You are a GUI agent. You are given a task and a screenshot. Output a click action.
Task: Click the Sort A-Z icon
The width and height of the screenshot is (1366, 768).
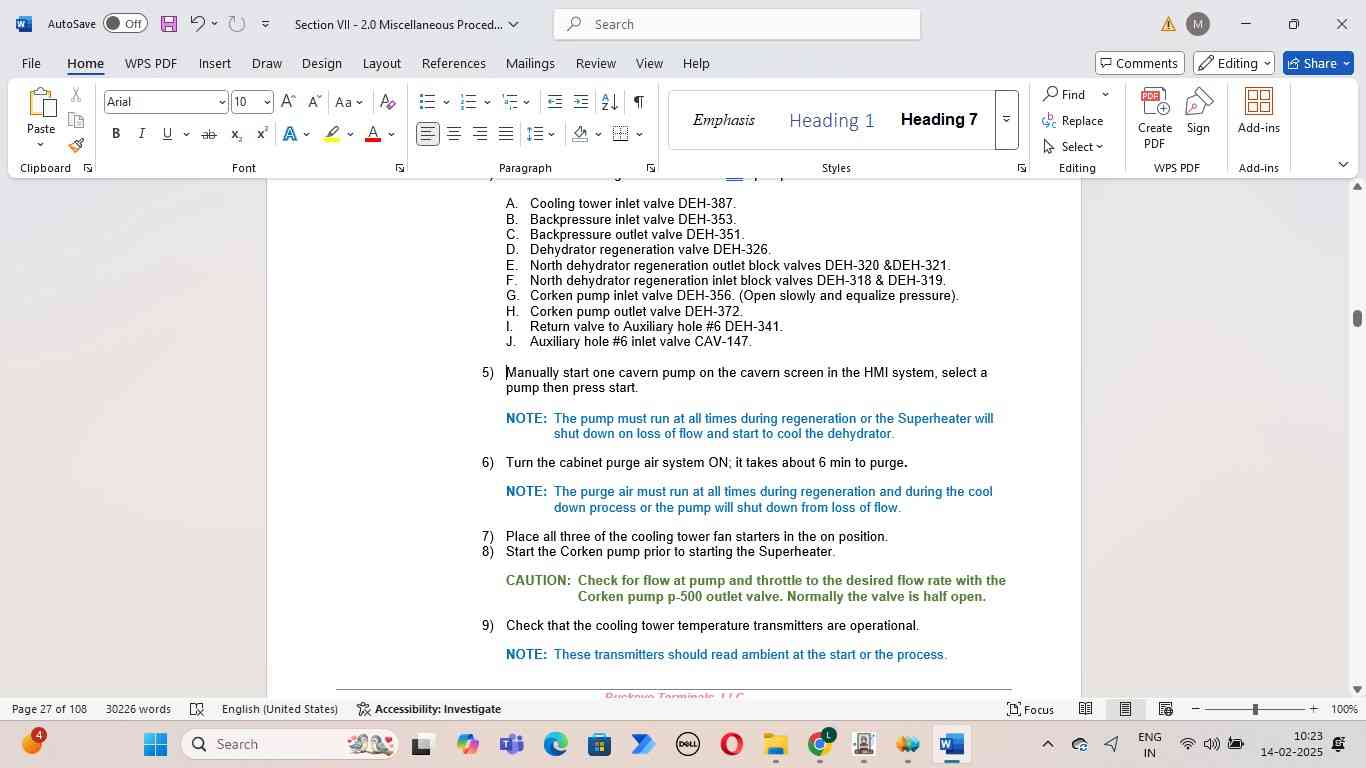pos(609,102)
